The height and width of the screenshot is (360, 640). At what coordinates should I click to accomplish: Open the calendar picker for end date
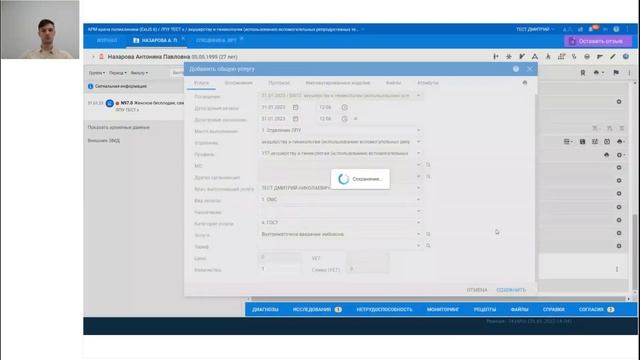pyautogui.click(x=296, y=119)
